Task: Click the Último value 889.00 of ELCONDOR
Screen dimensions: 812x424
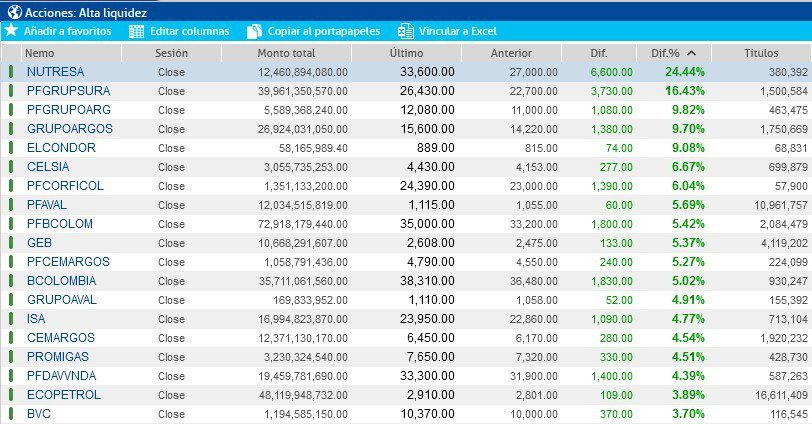Action: click(x=436, y=148)
